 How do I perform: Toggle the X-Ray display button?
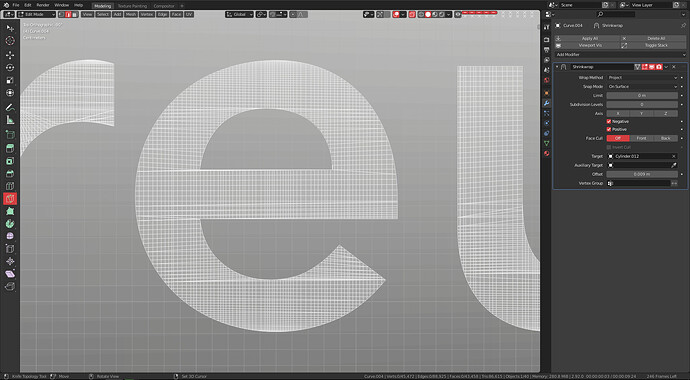point(412,15)
